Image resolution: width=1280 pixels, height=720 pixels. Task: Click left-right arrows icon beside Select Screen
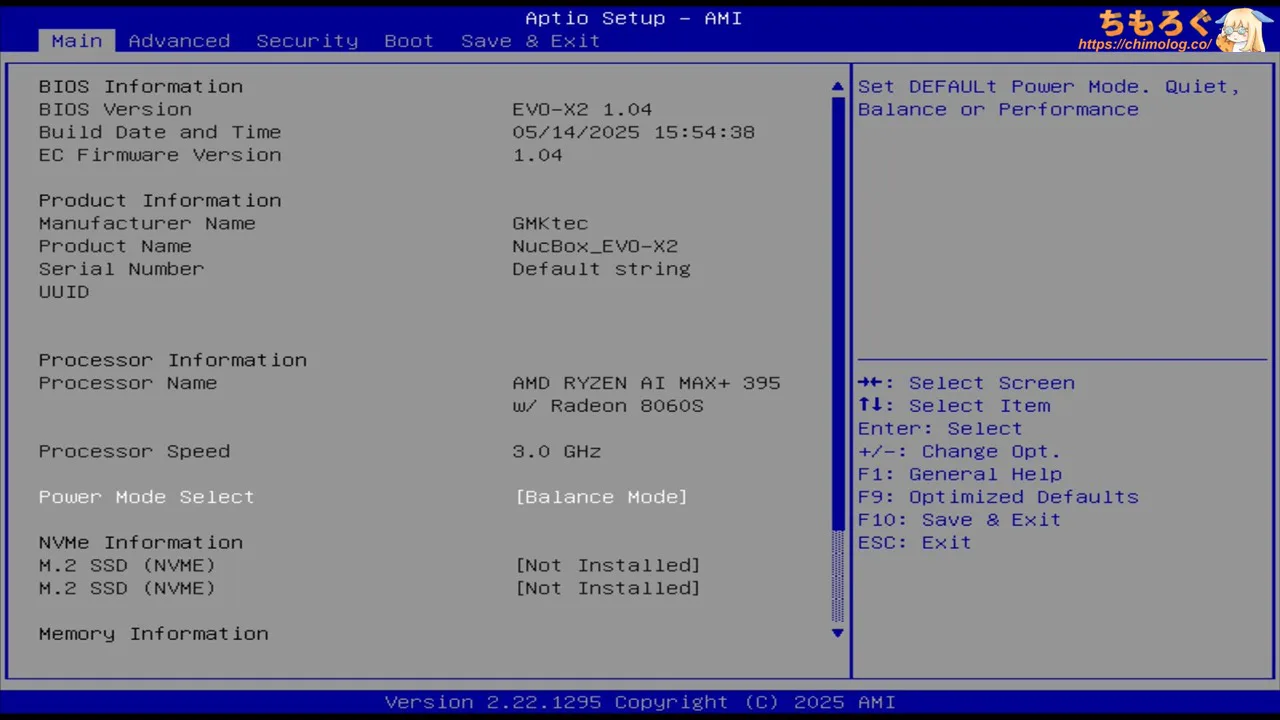[869, 383]
